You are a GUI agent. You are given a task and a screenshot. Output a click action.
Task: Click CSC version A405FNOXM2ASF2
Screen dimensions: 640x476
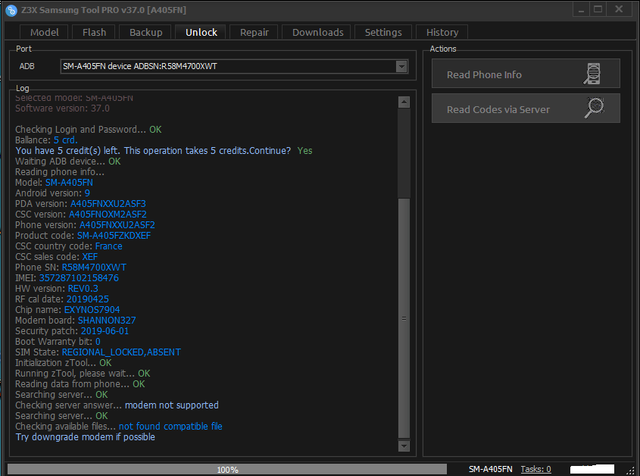tap(108, 214)
